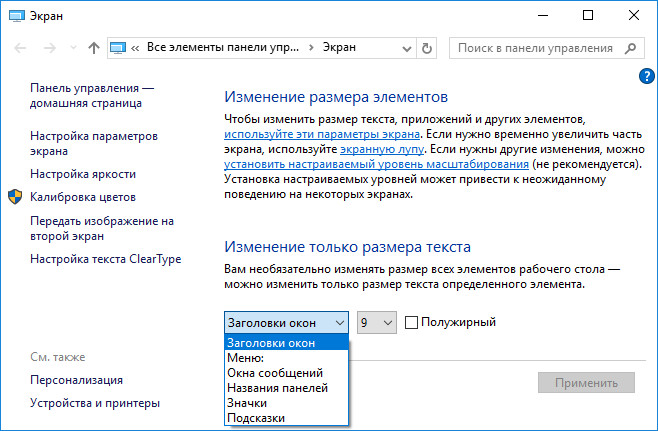Expand the address bar history dropdown

(x=406, y=48)
